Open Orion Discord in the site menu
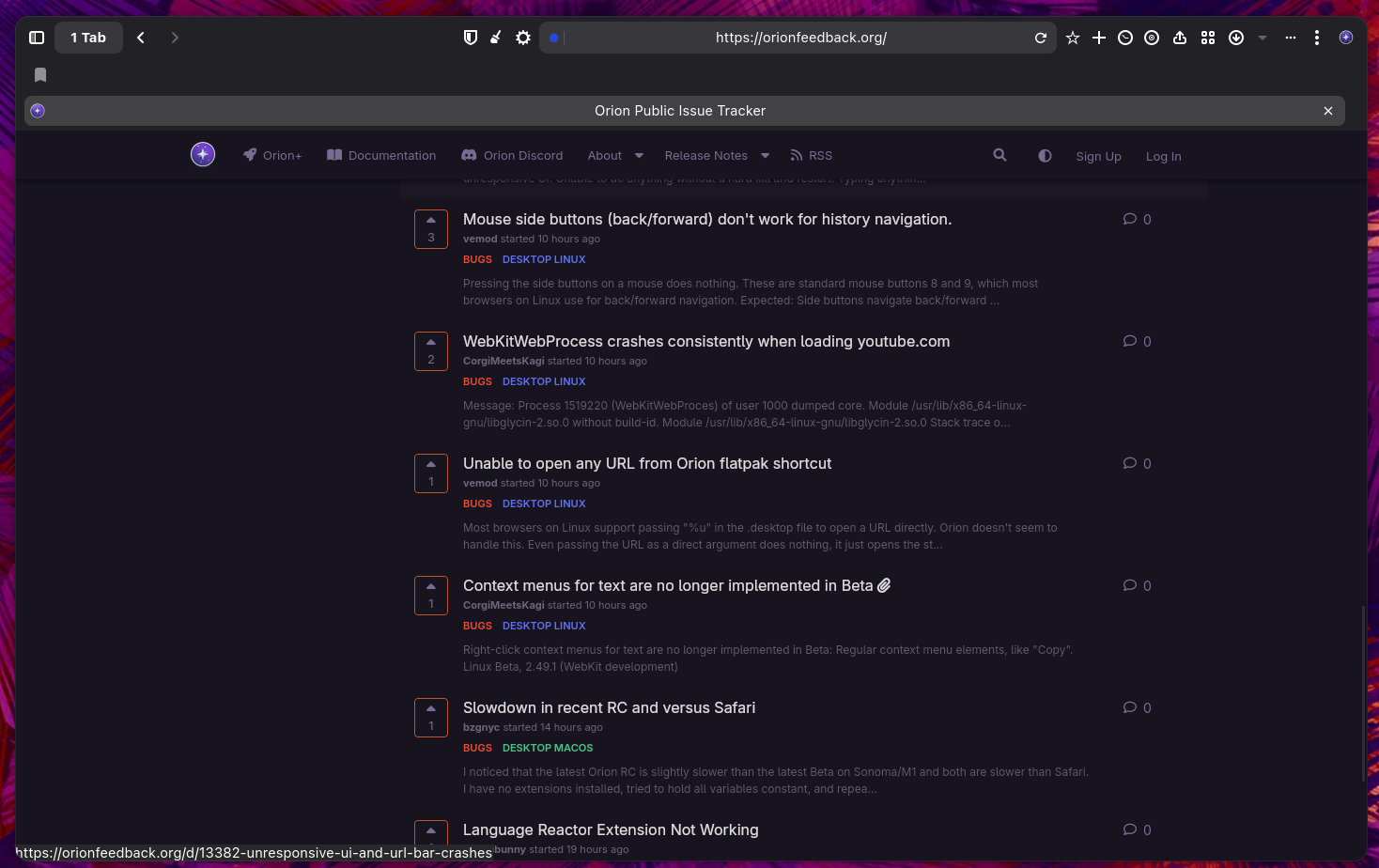The image size is (1379, 868). pos(512,156)
